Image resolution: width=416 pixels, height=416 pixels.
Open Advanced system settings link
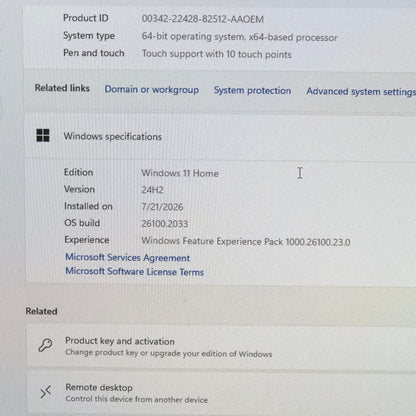pos(361,91)
